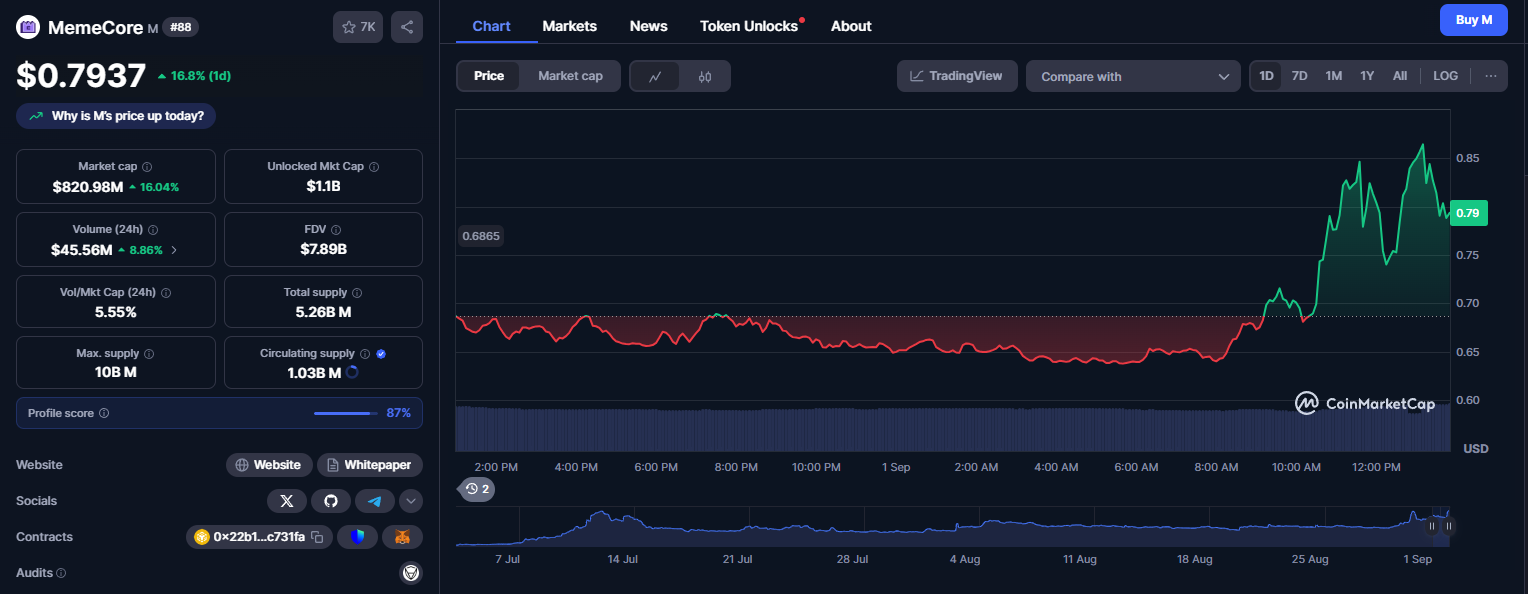Screen dimensions: 1528x594
Task: Click the Vol/Mkt Cap info icon
Action: pos(166,293)
